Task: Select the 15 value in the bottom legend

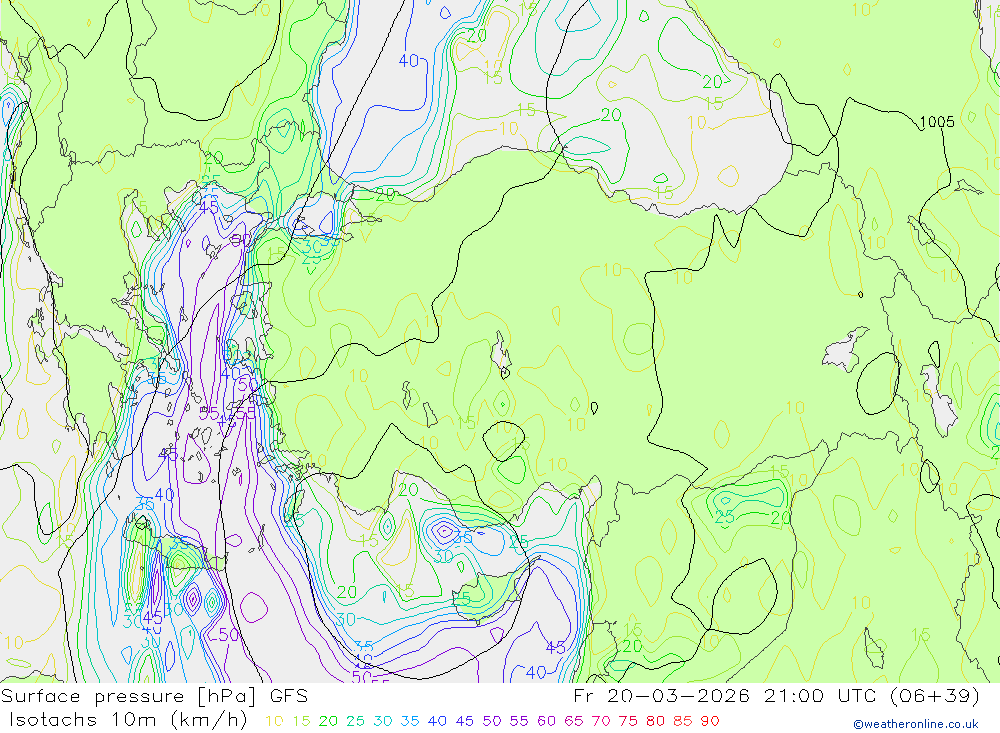Action: pos(301,721)
